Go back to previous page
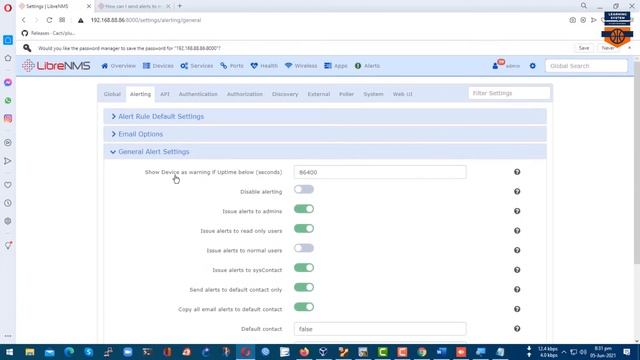Image resolution: width=640 pixels, height=360 pixels. coord(24,20)
